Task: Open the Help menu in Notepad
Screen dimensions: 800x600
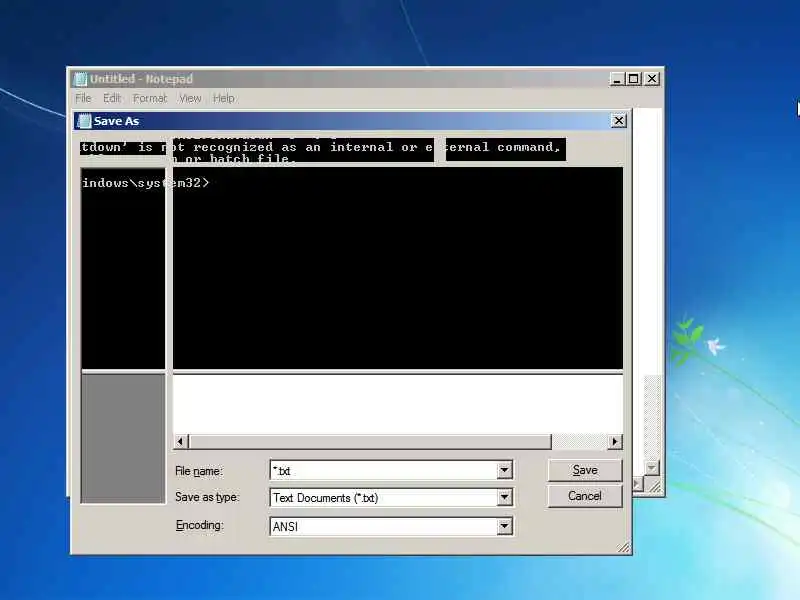Action: (x=223, y=98)
